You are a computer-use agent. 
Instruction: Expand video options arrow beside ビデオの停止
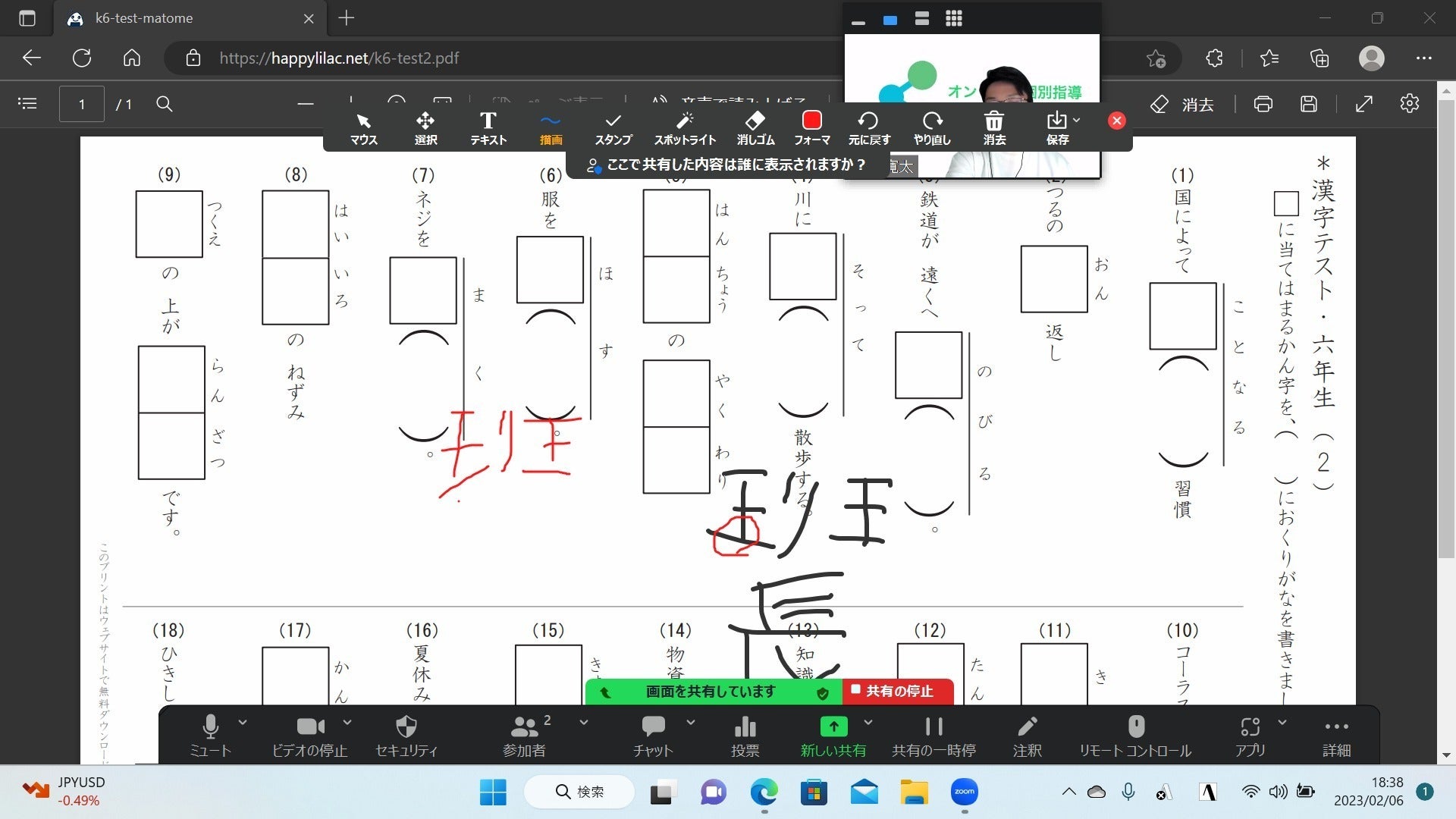pos(347,723)
